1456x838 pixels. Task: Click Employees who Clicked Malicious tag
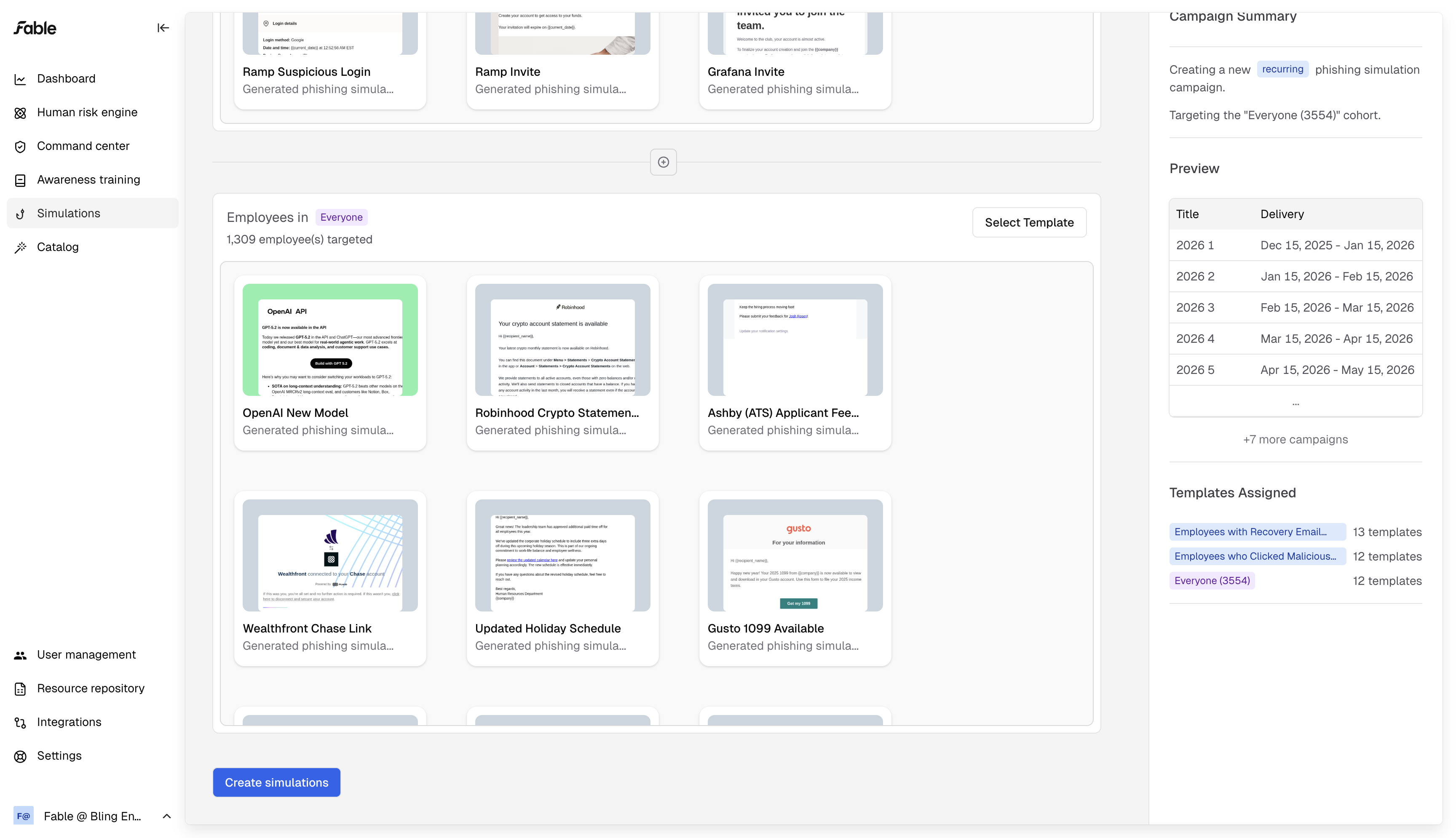pos(1257,557)
